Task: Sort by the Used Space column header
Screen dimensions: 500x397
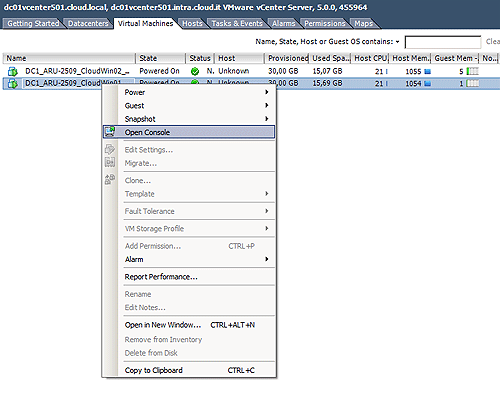Action: (x=330, y=58)
